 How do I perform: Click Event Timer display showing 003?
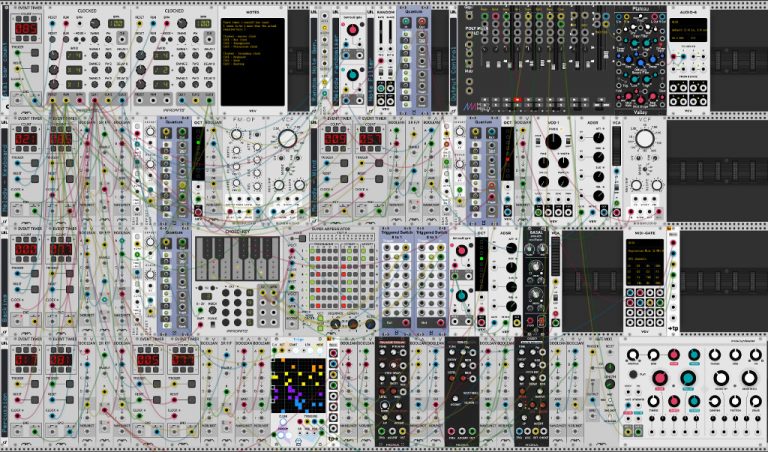point(61,359)
